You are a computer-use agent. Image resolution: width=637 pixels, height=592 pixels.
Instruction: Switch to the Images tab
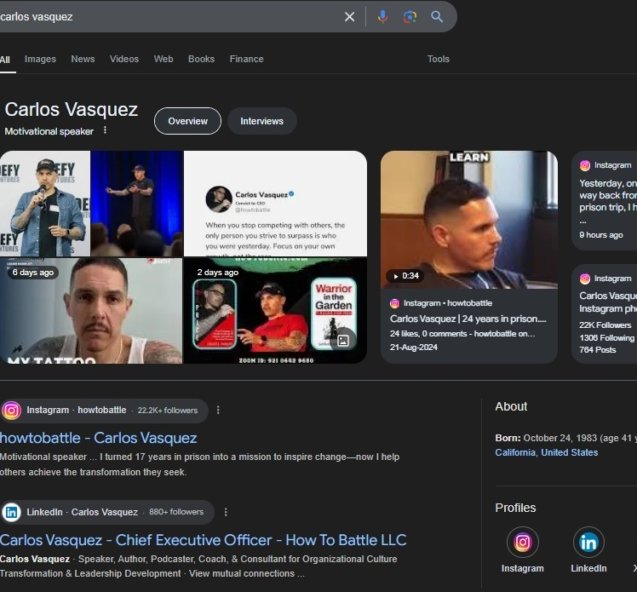click(40, 59)
